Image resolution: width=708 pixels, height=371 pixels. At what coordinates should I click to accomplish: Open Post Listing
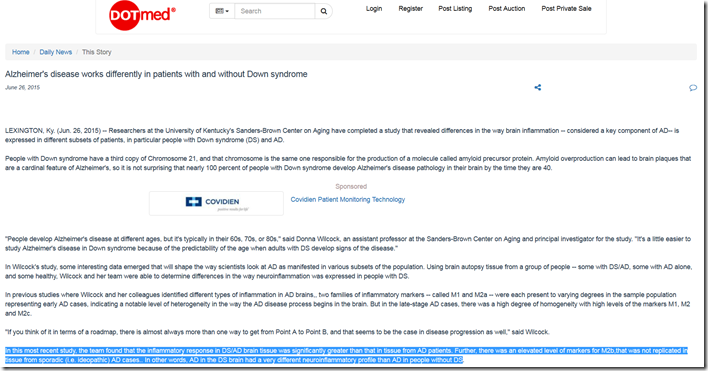[455, 9]
